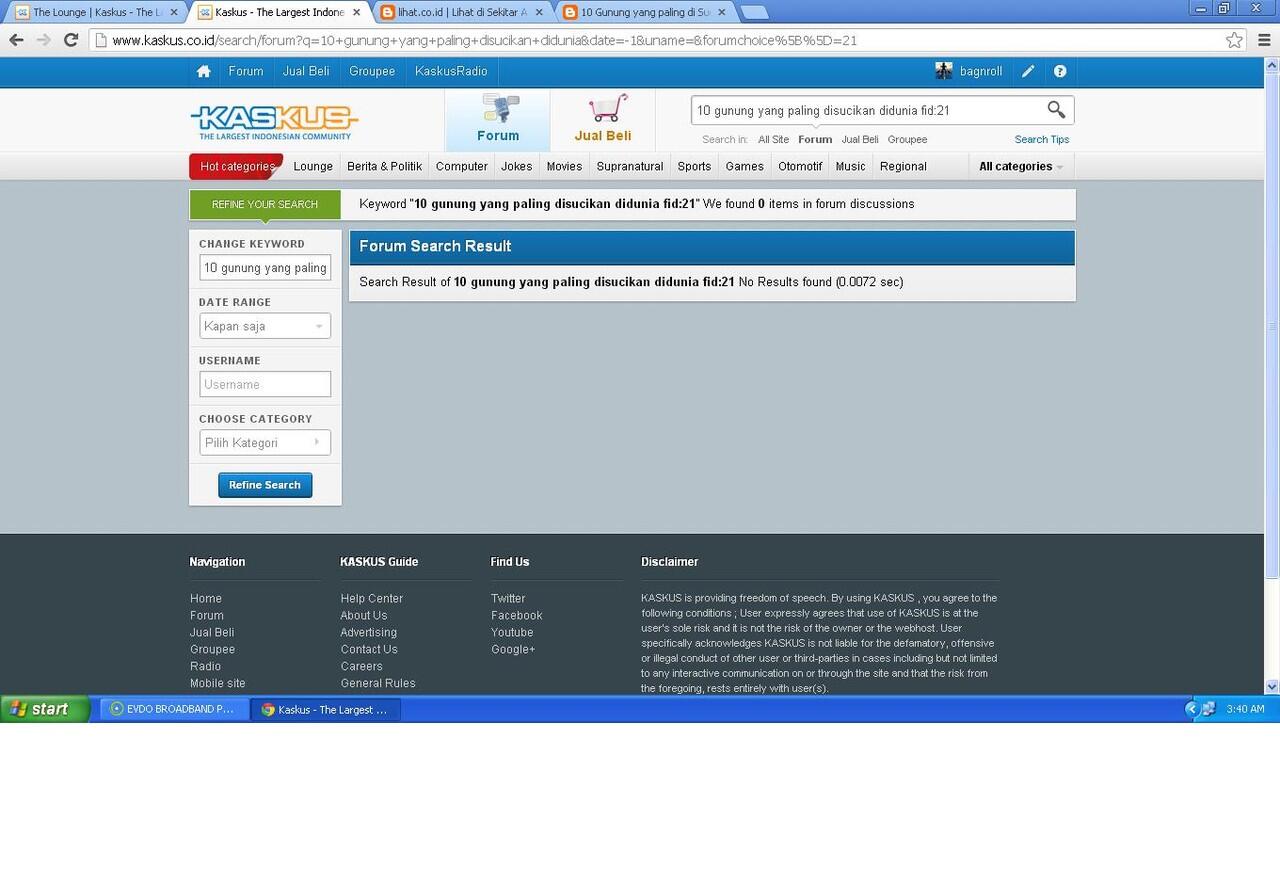1280x883 pixels.
Task: Open Twitter footer link
Action: pyautogui.click(x=508, y=599)
